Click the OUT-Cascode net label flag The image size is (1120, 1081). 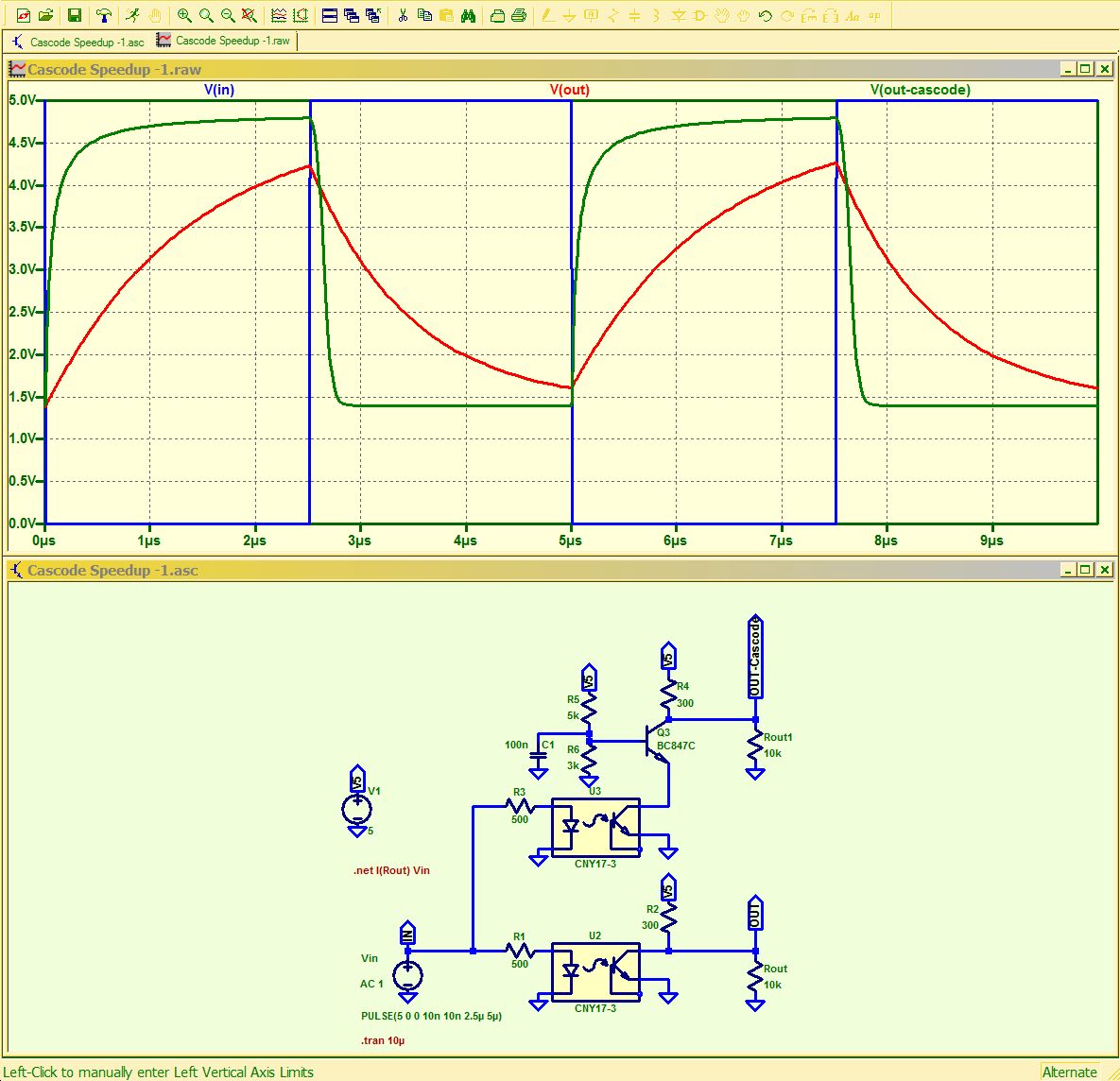[756, 657]
